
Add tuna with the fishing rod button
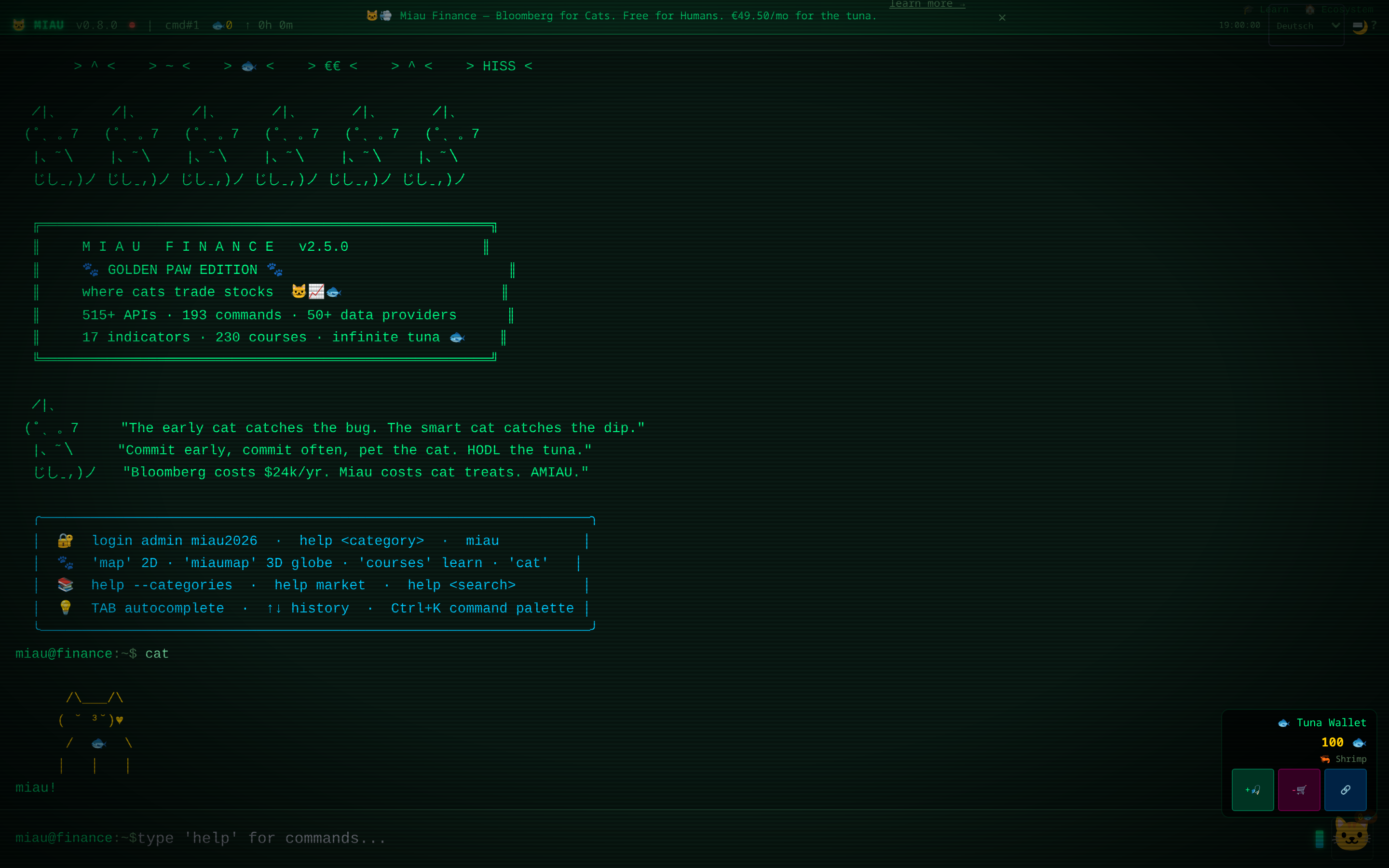(x=1253, y=790)
